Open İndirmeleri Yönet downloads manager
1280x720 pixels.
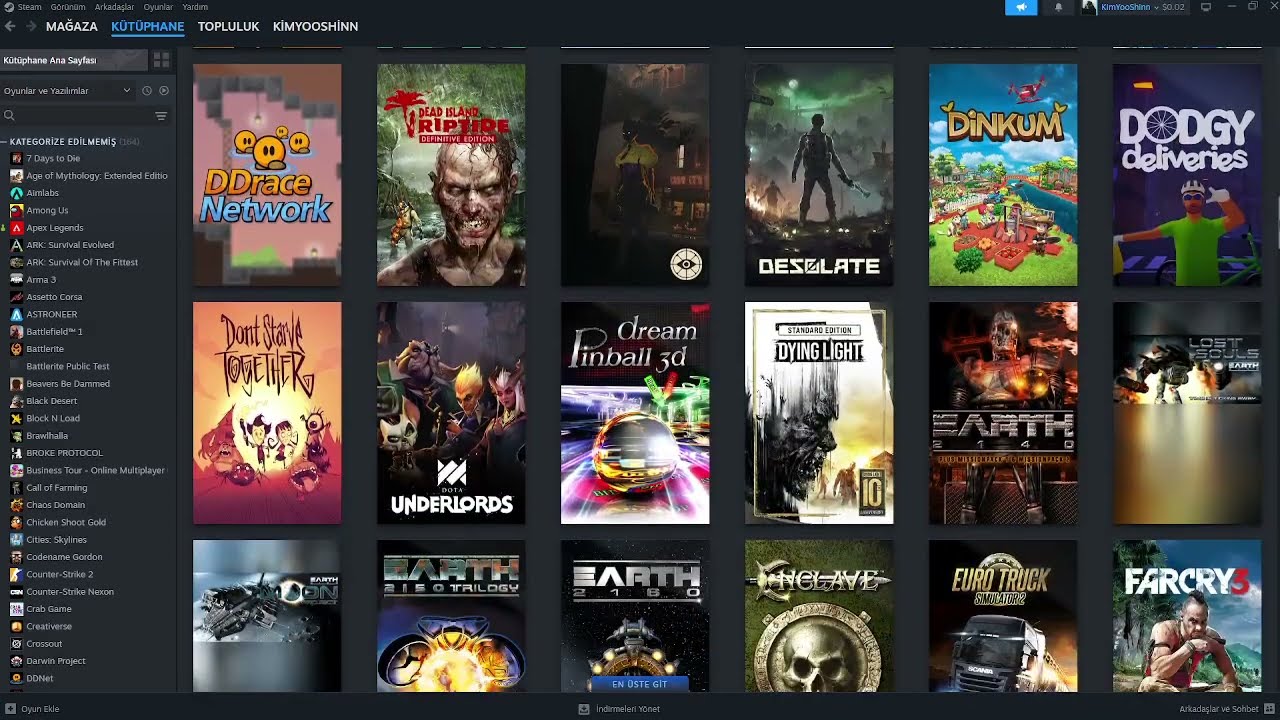pos(619,709)
